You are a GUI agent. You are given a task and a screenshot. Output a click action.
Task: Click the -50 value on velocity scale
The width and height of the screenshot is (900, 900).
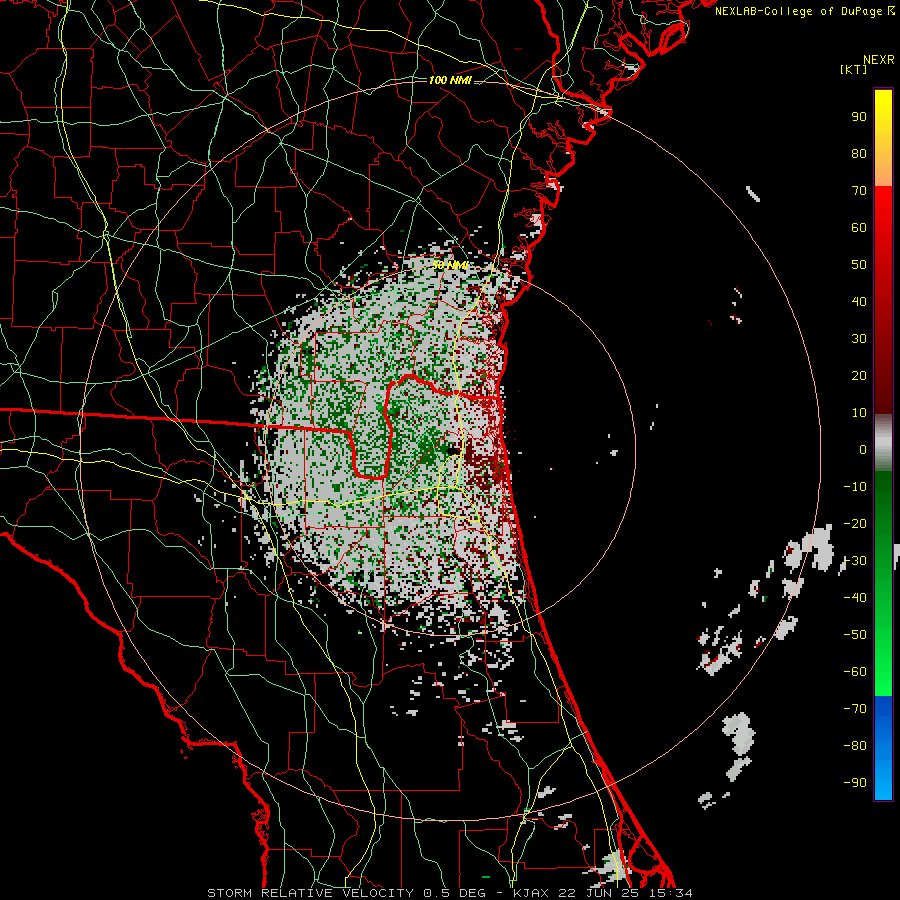click(855, 635)
